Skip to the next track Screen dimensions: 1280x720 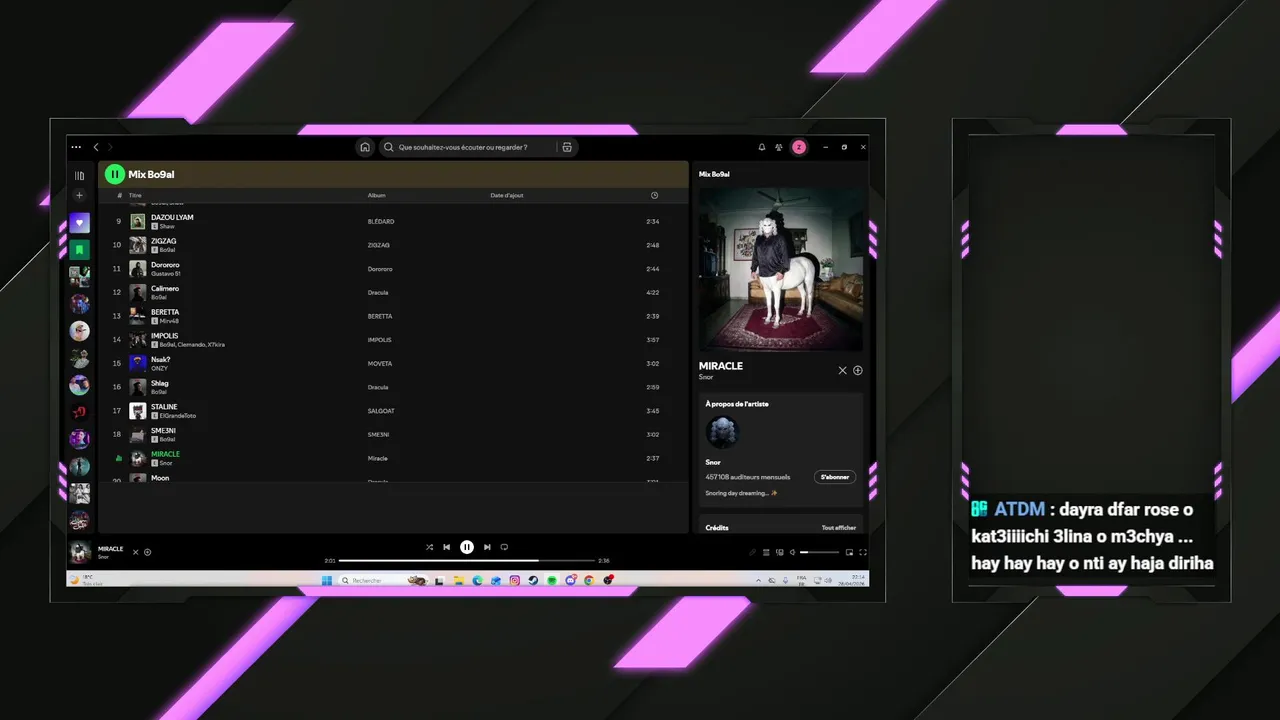tap(487, 547)
